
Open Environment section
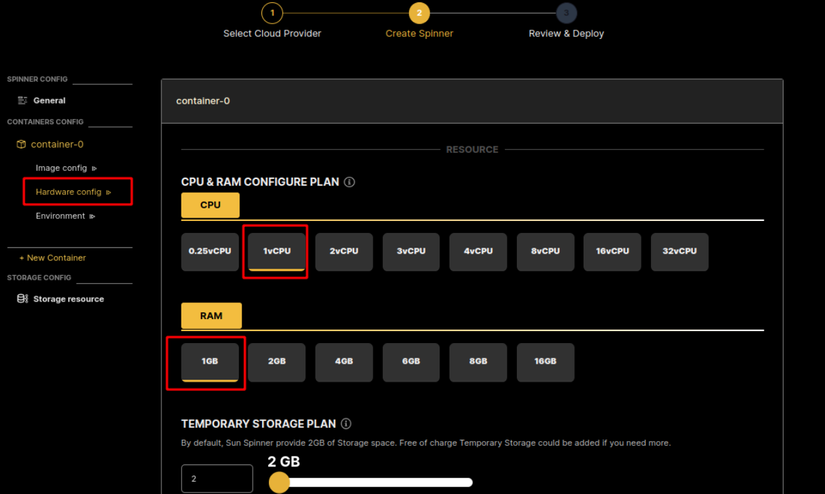[60, 216]
